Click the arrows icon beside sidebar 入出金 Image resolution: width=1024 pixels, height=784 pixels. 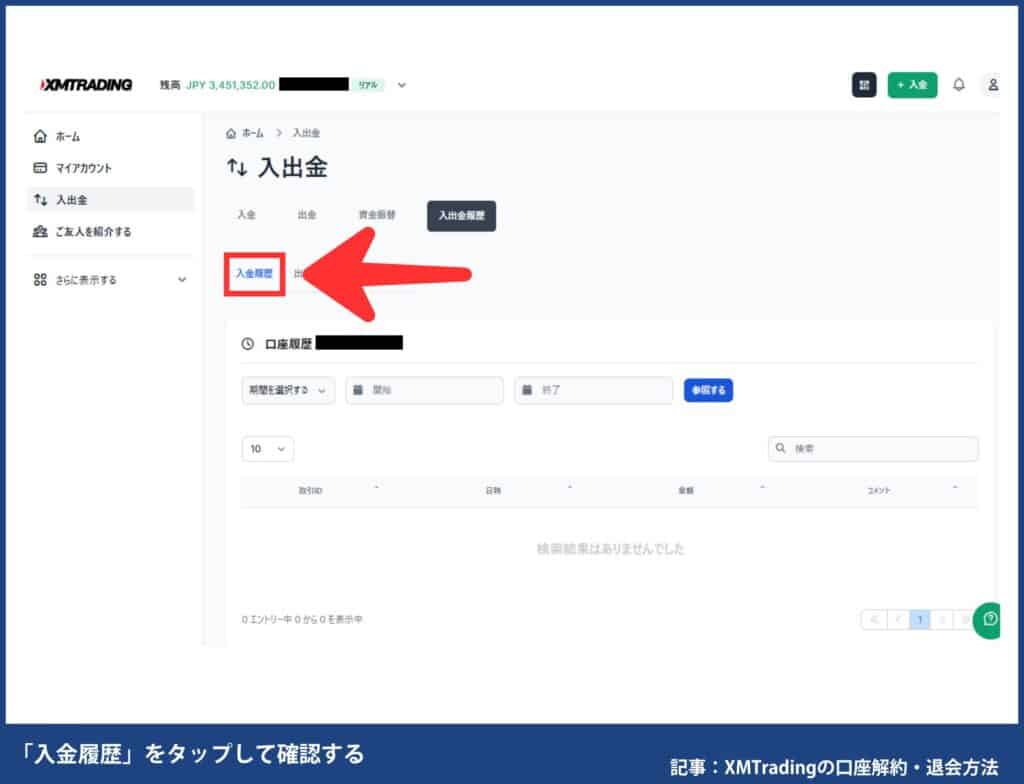40,200
